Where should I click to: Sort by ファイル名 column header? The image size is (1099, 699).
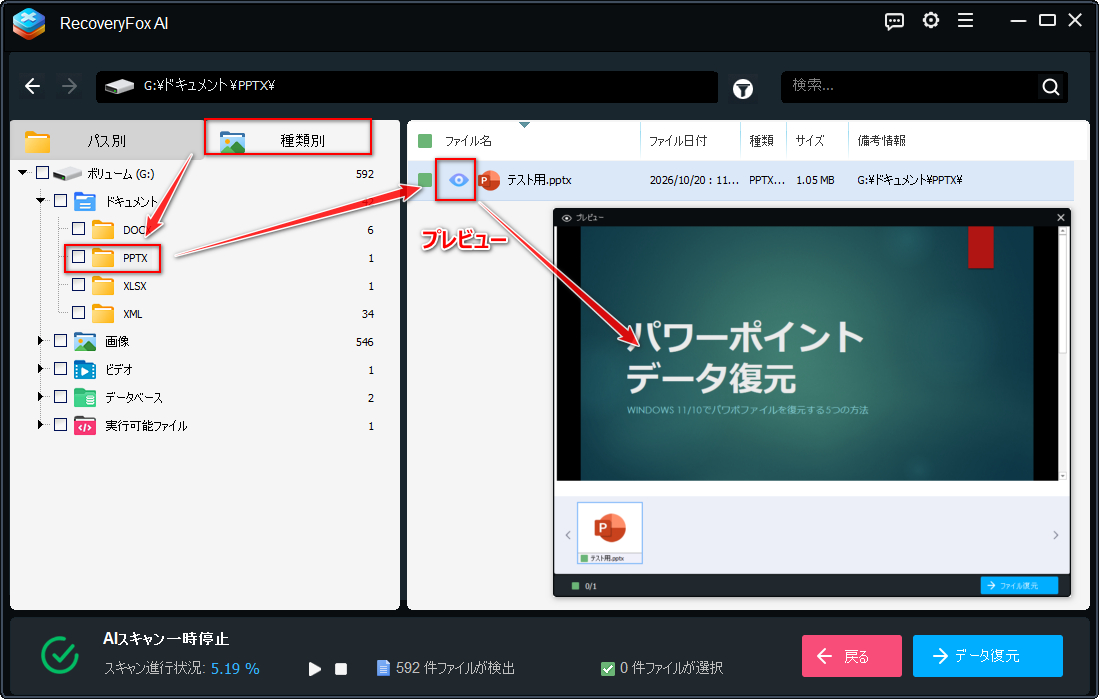point(468,141)
